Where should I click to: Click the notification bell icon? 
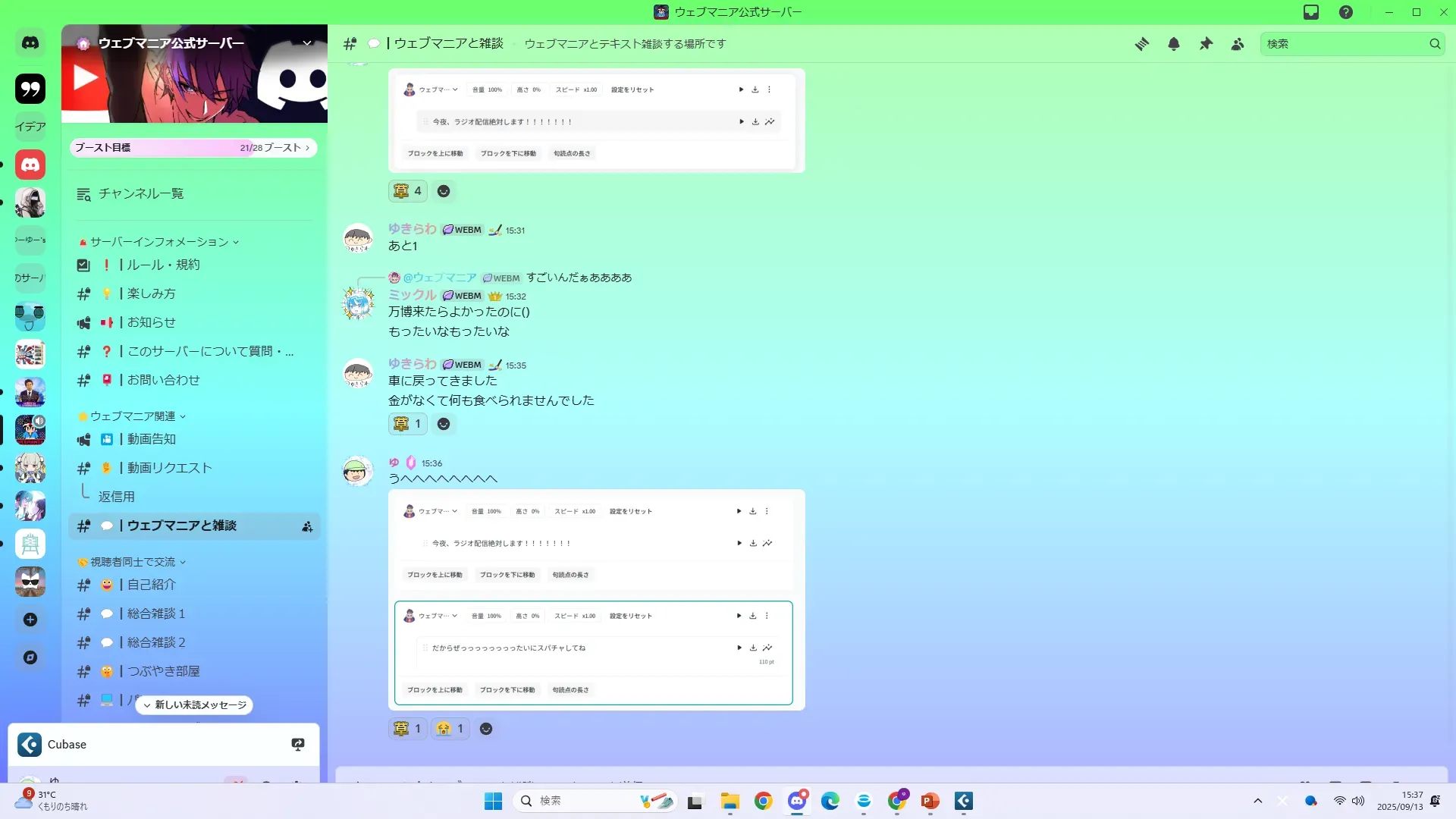[1173, 44]
